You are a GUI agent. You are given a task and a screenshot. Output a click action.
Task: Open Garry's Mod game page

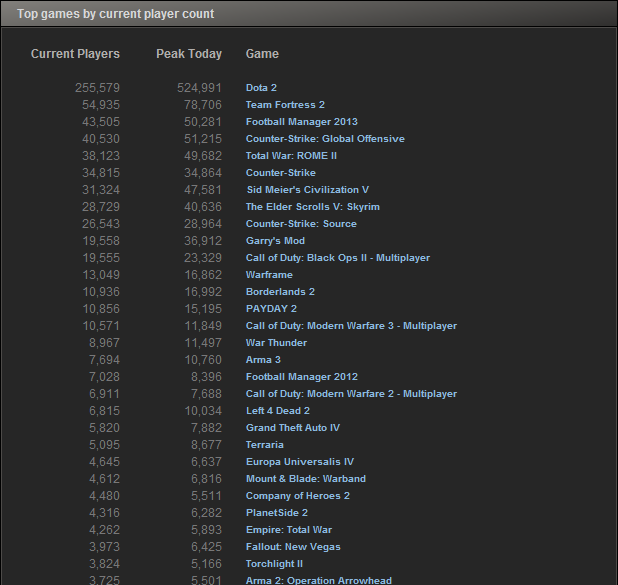click(x=275, y=241)
